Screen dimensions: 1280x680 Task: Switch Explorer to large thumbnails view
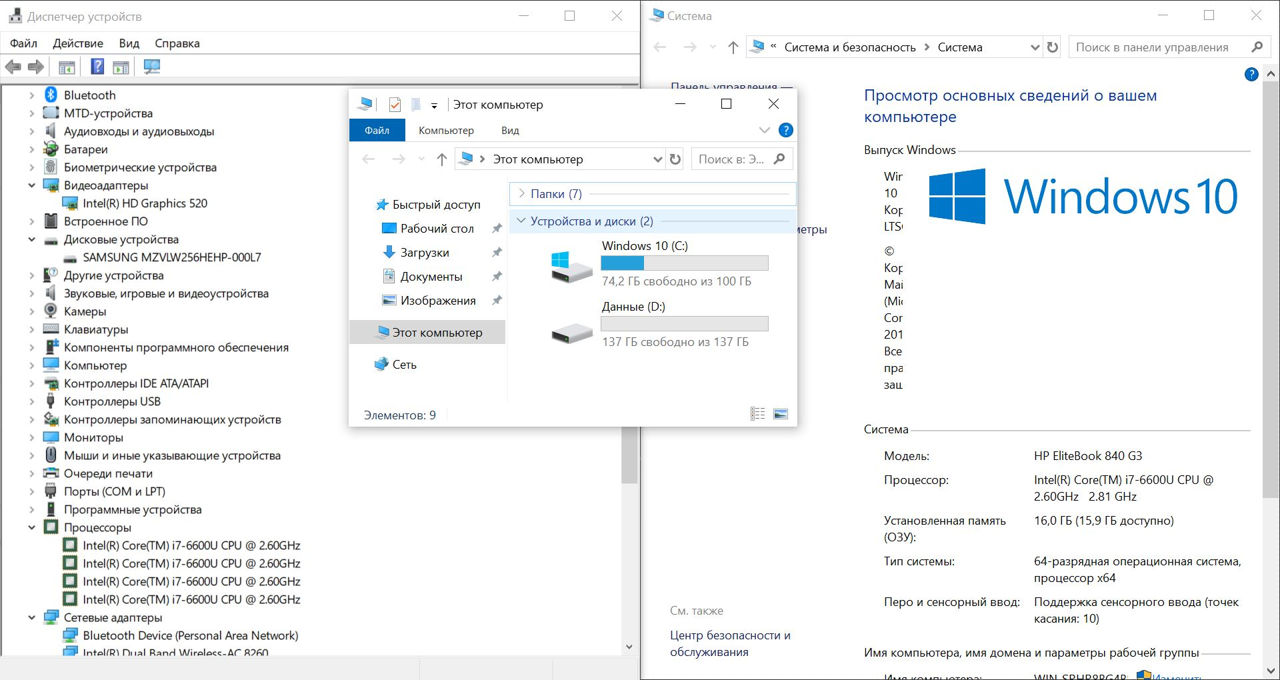(781, 414)
